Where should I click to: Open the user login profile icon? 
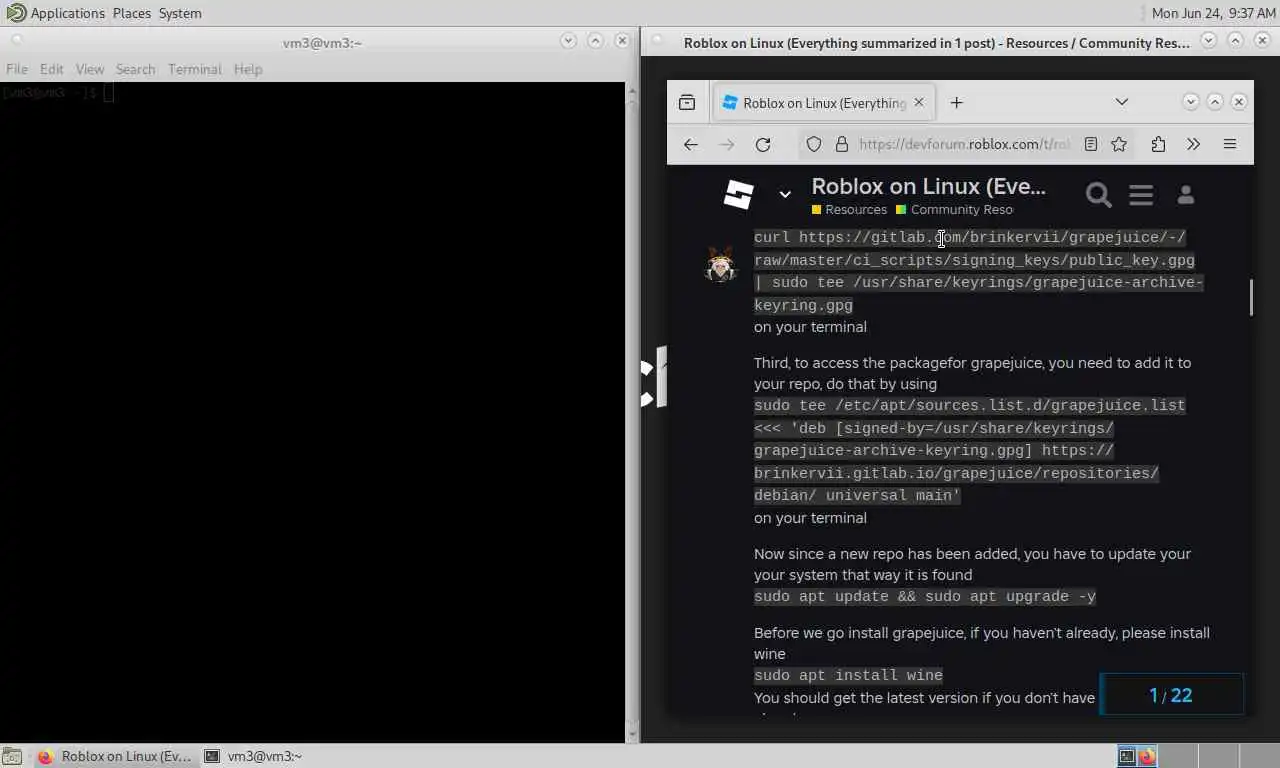(1185, 195)
